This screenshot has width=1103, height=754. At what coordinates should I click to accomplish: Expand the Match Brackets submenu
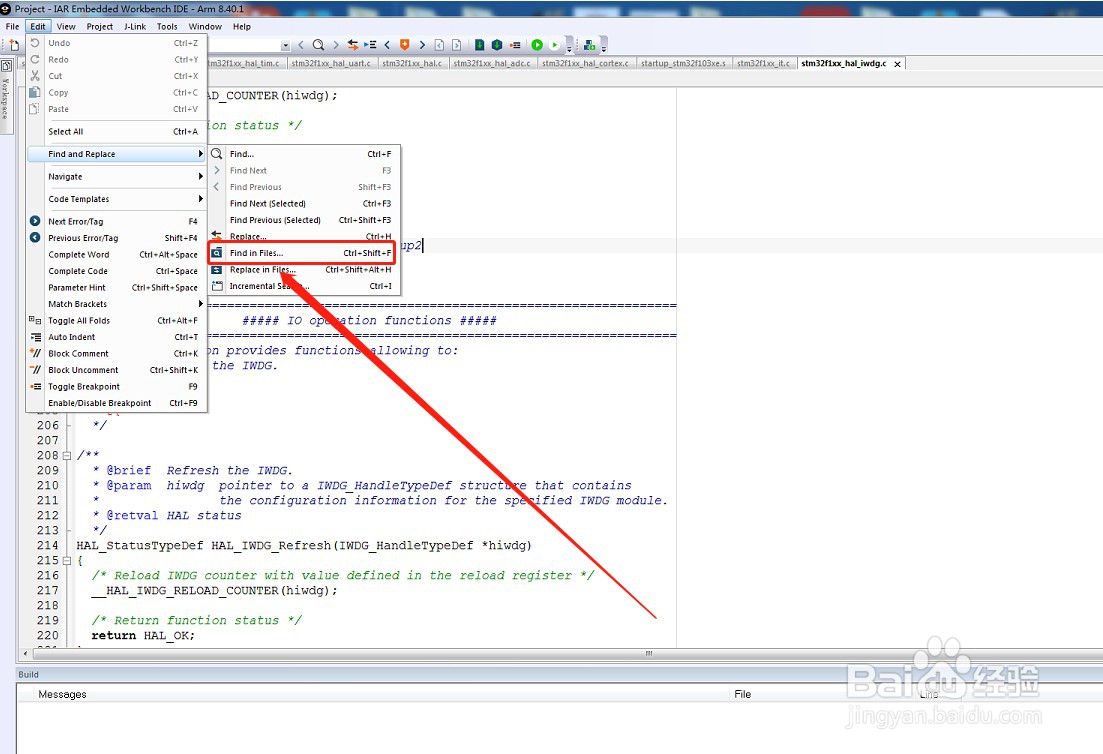click(x=116, y=304)
